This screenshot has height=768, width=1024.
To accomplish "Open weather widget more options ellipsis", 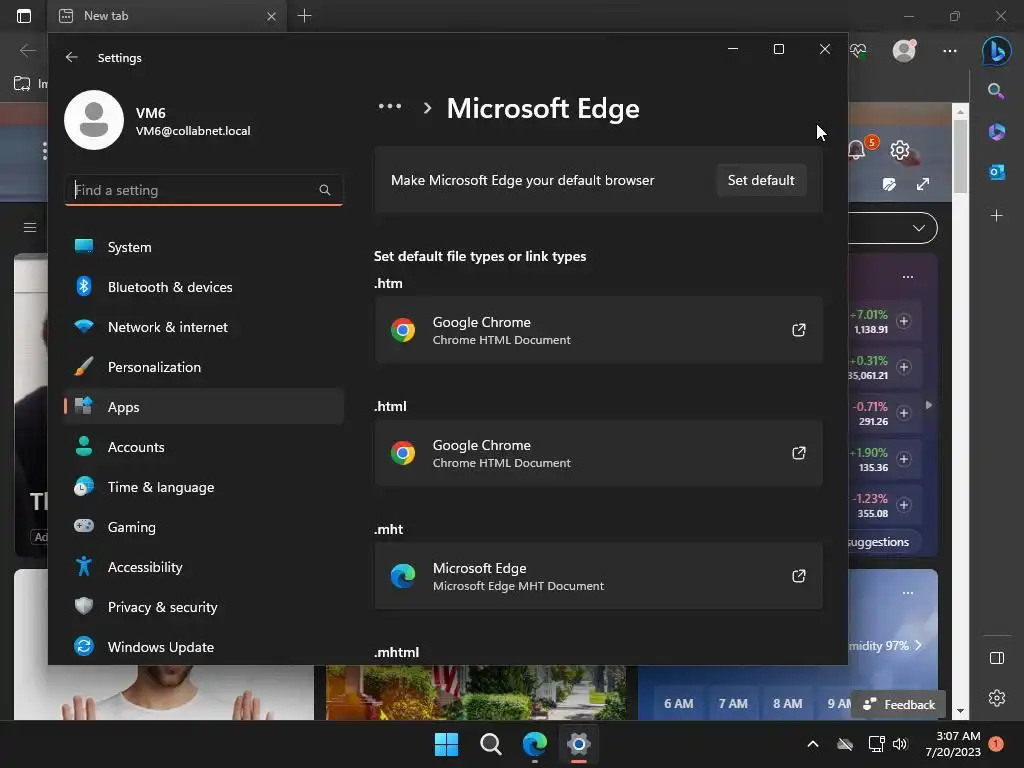I will point(908,593).
